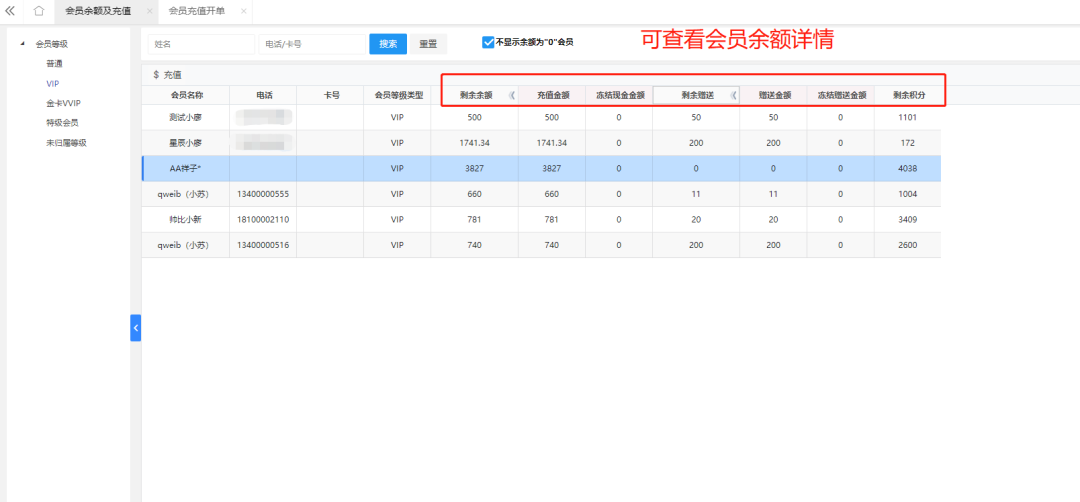The width and height of the screenshot is (1080, 502).
Task: Collapse the 会员等级 tree node
Action: [x=23, y=44]
